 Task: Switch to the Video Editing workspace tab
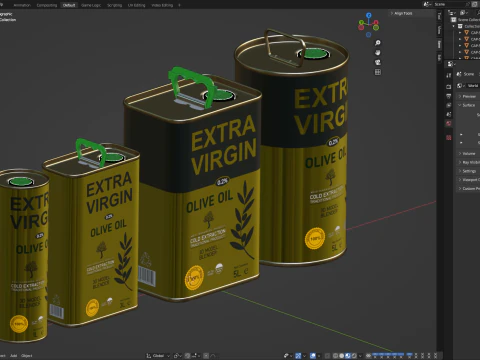[x=162, y=5]
